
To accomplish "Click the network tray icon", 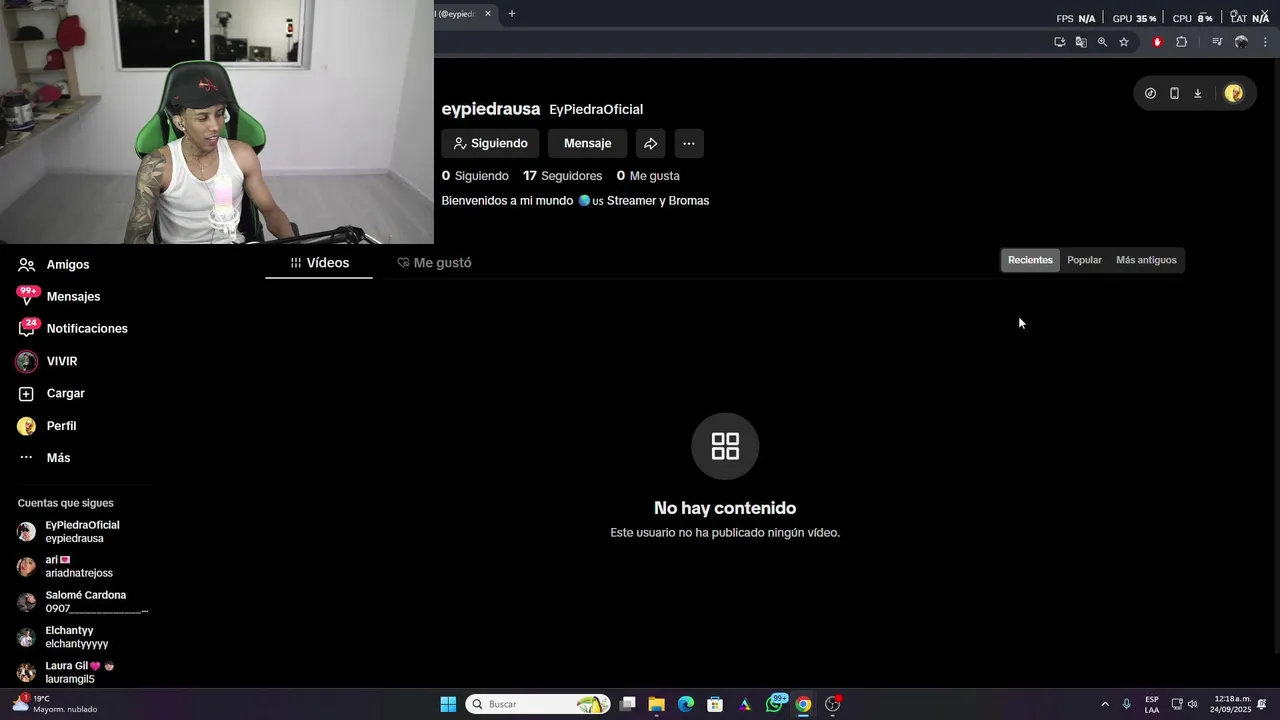I will click(1177, 704).
